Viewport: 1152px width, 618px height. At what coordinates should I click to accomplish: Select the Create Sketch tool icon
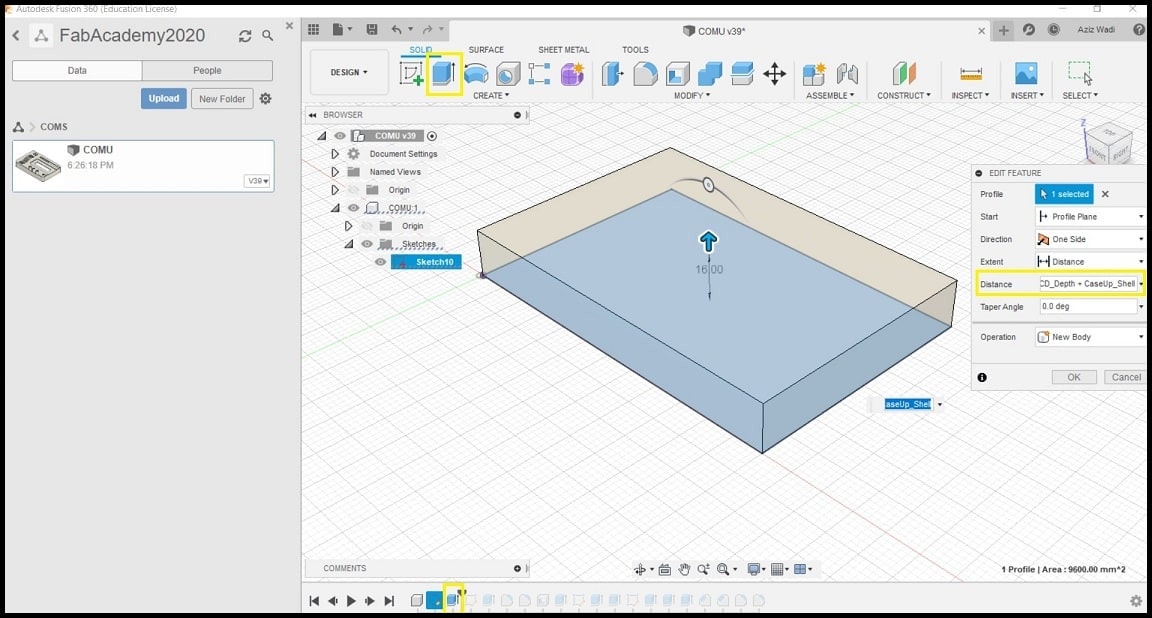click(411, 74)
